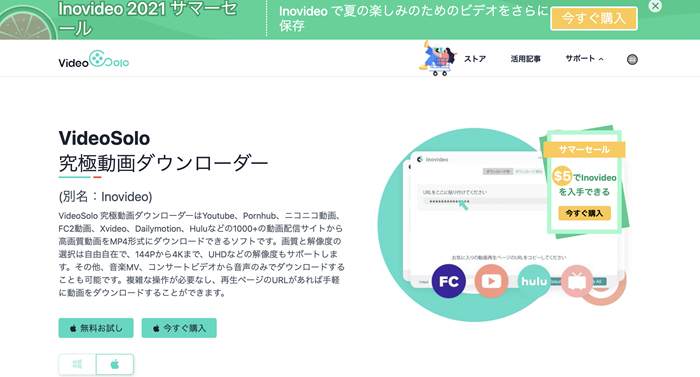Click the shopping cart illustration icon
The height and width of the screenshot is (377, 700).
438,59
